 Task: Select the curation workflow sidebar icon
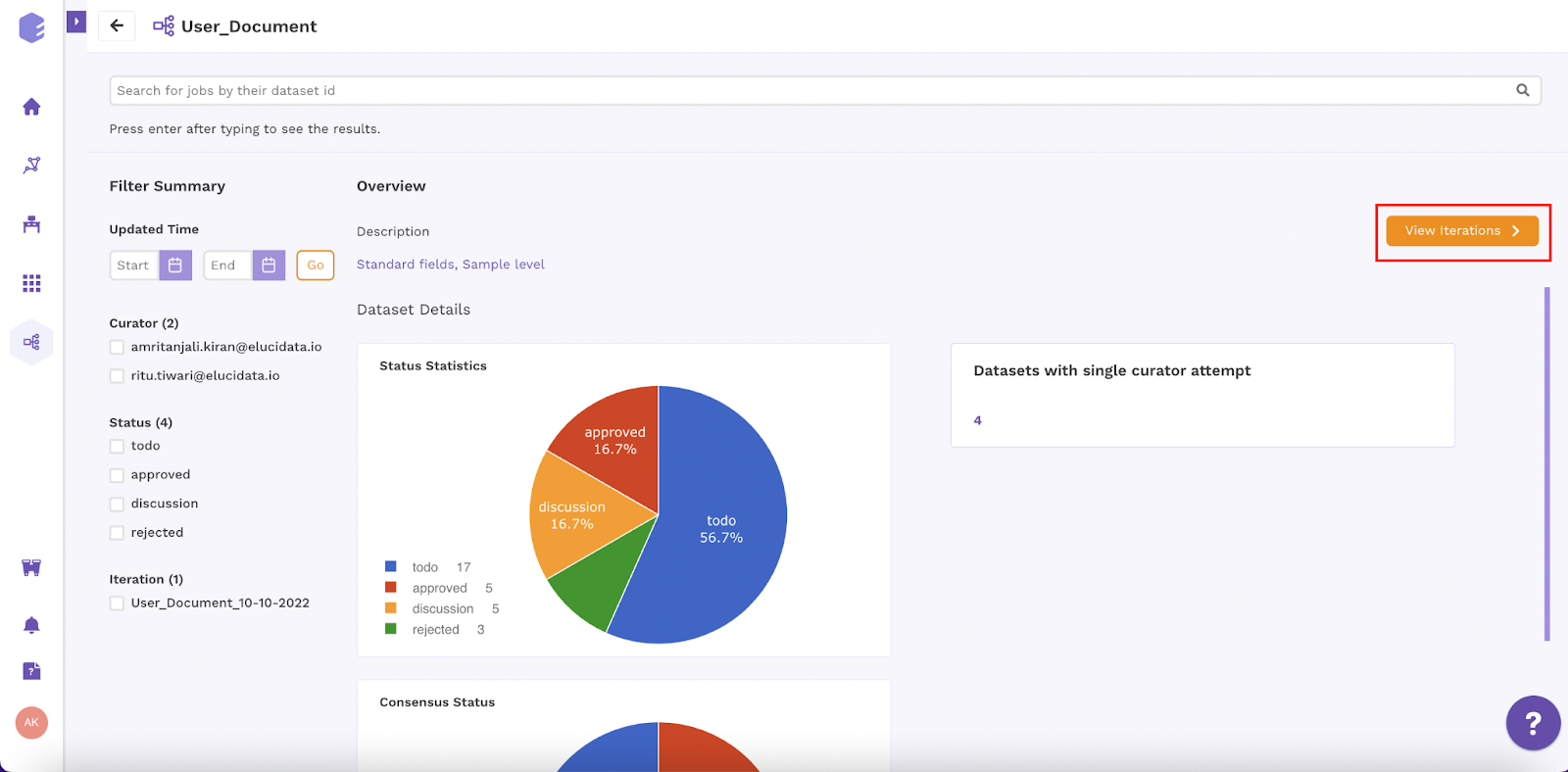click(31, 342)
